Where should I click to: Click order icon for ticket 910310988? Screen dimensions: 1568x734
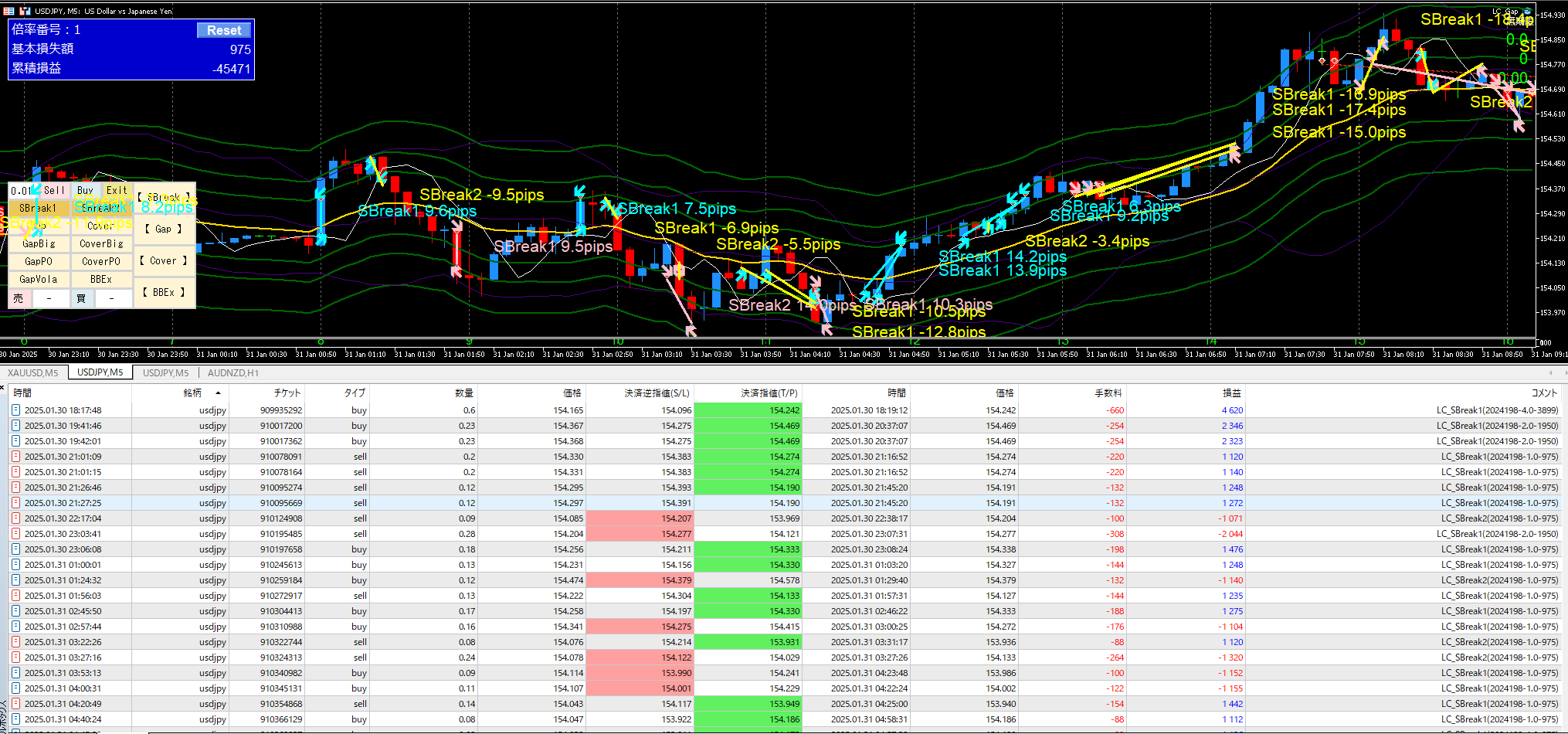pyautogui.click(x=15, y=627)
